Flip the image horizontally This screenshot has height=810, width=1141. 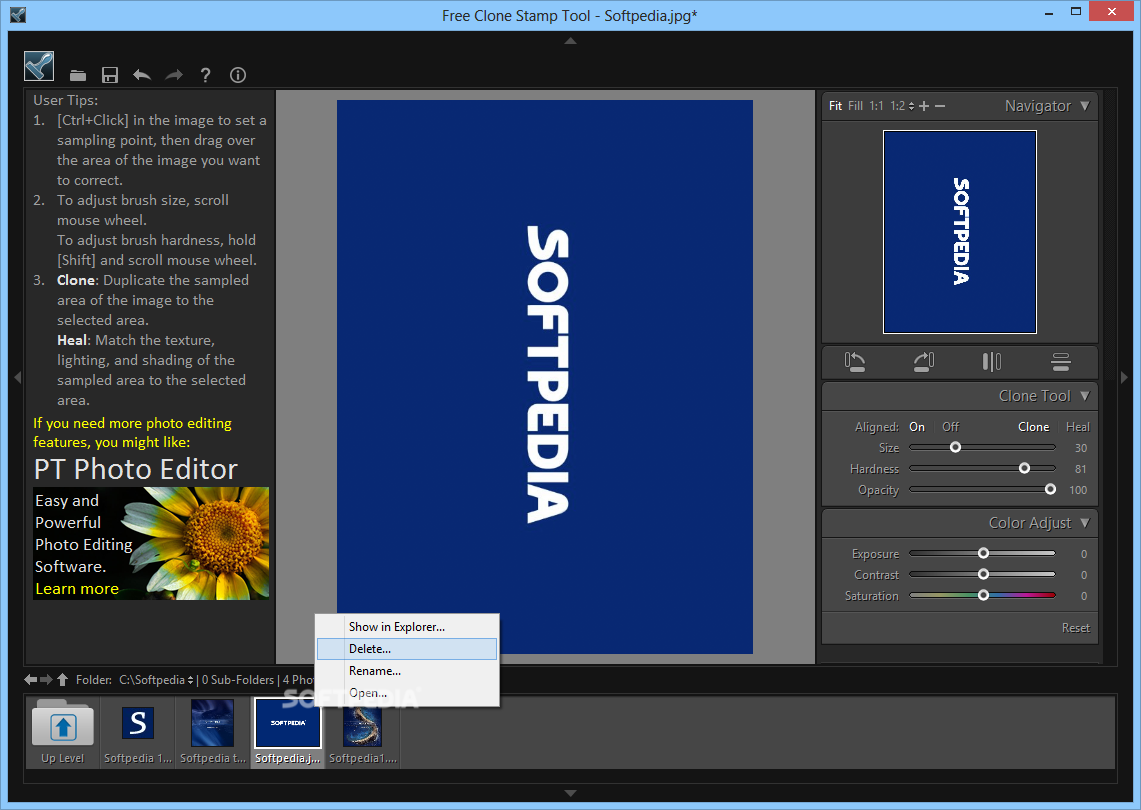[x=992, y=362]
